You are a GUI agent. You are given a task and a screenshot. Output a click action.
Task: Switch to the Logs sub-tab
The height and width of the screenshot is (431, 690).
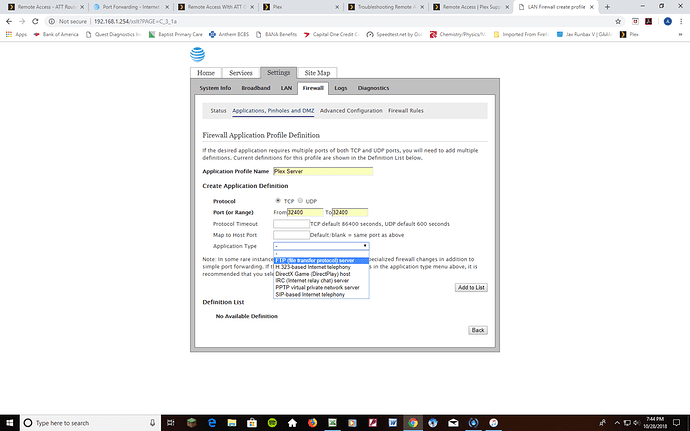[341, 88]
